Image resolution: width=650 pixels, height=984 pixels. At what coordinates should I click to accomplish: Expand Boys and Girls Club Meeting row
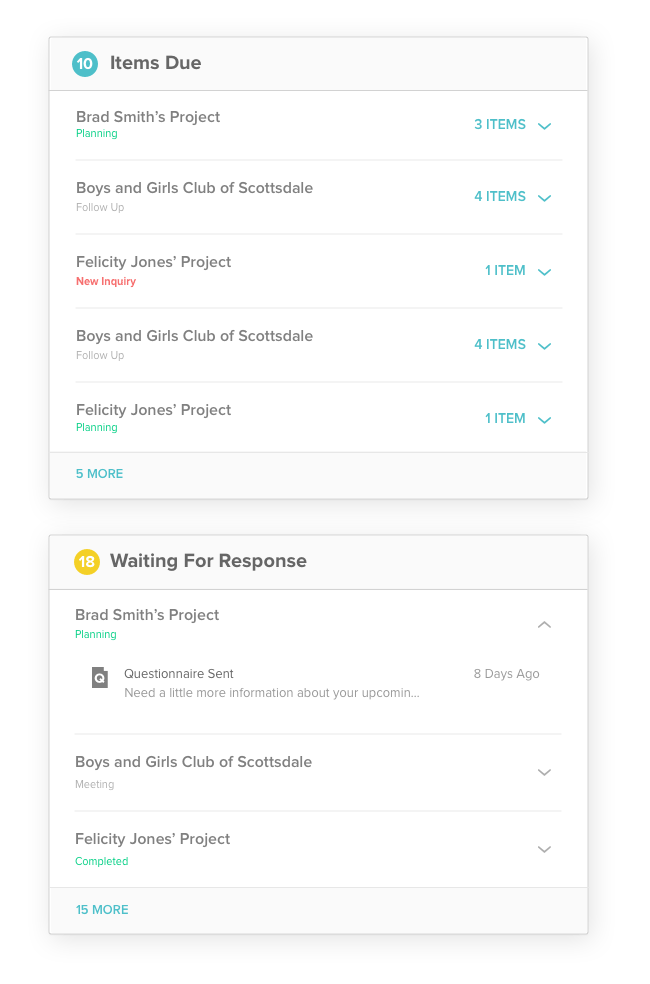tap(545, 772)
